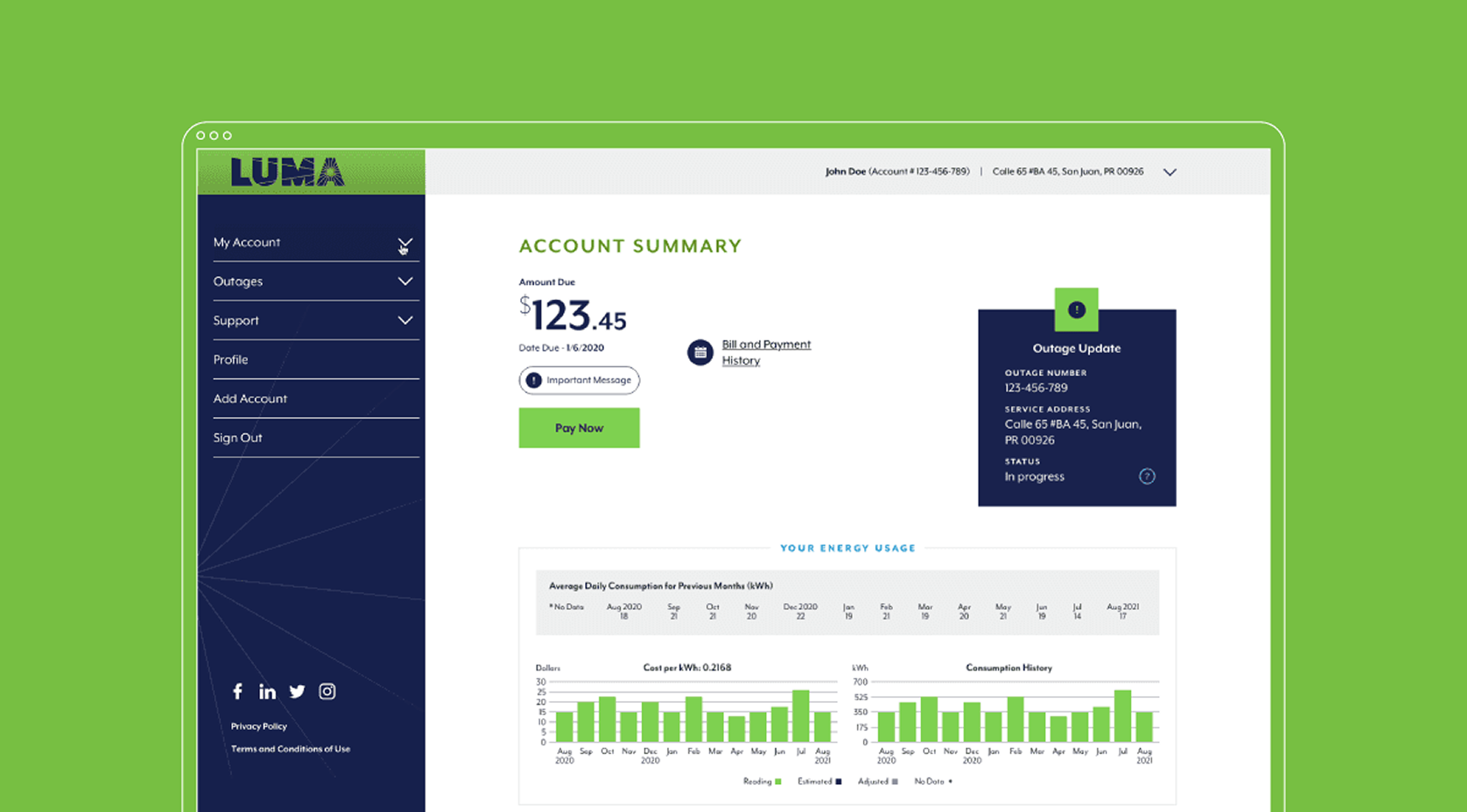
Task: Open the LinkedIn social icon
Action: pos(267,692)
